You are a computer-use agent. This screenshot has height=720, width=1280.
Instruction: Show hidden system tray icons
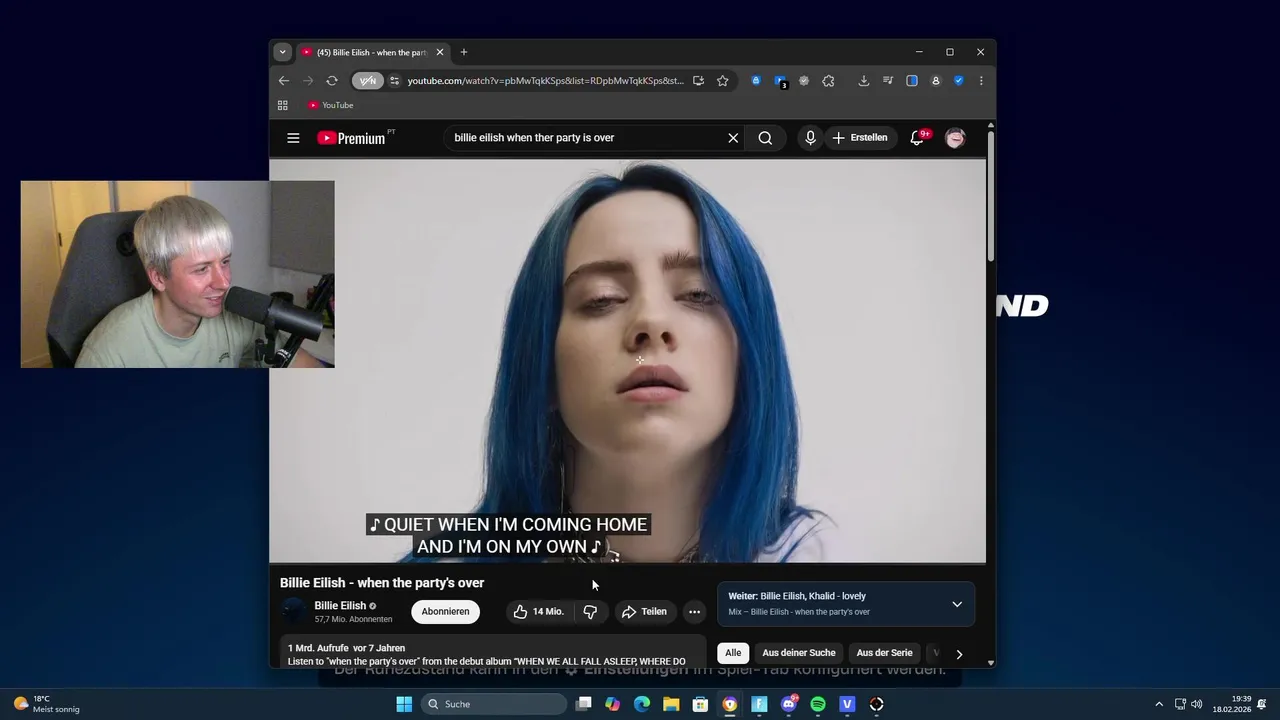tap(1159, 704)
